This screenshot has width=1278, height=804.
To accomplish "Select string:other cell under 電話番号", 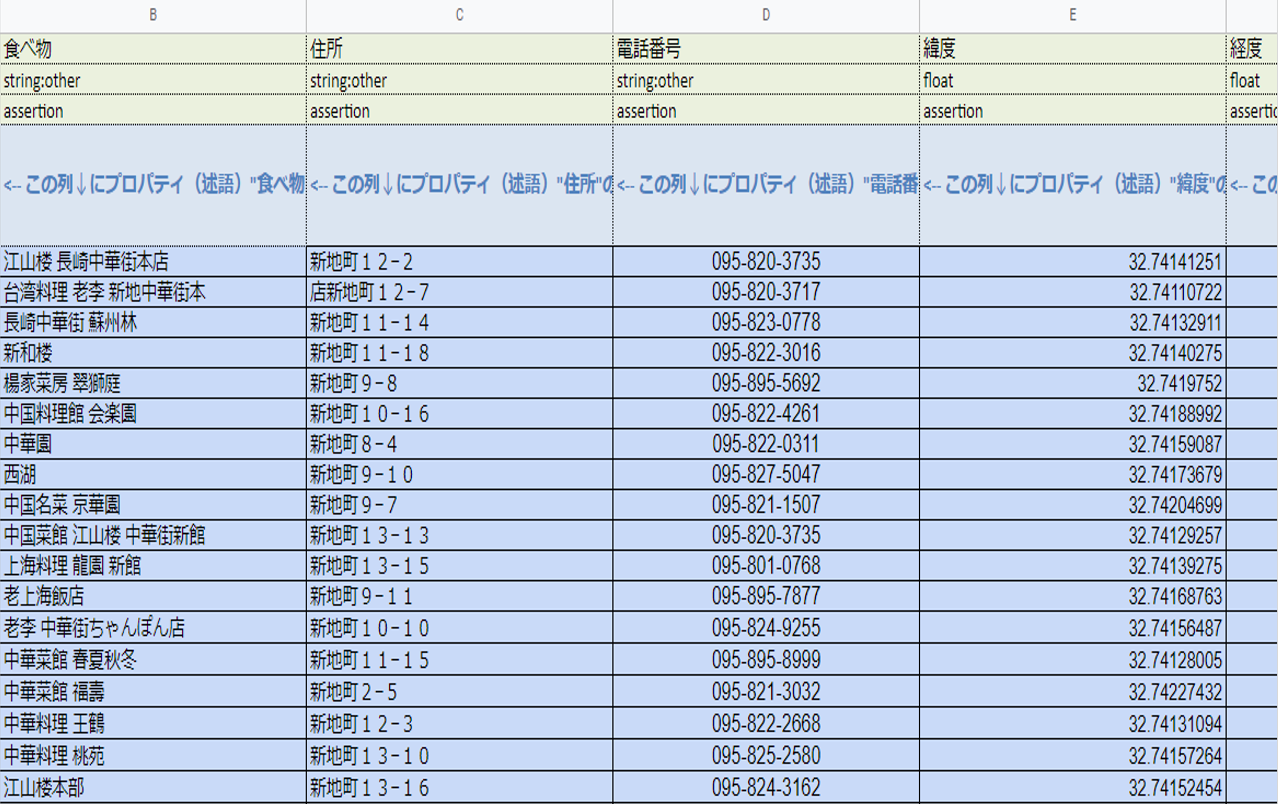I will (766, 80).
